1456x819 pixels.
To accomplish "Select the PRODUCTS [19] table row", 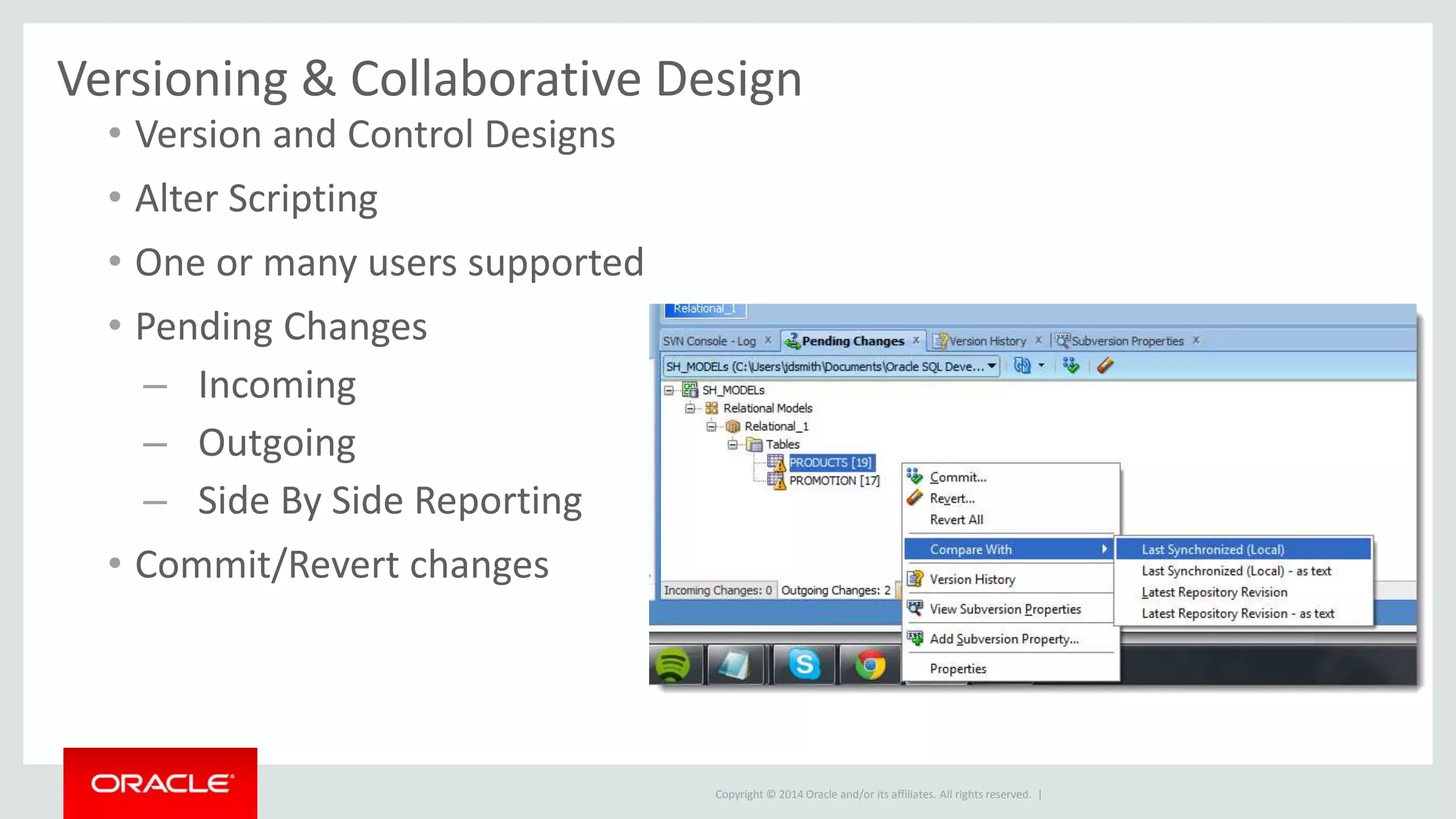I will tap(830, 463).
